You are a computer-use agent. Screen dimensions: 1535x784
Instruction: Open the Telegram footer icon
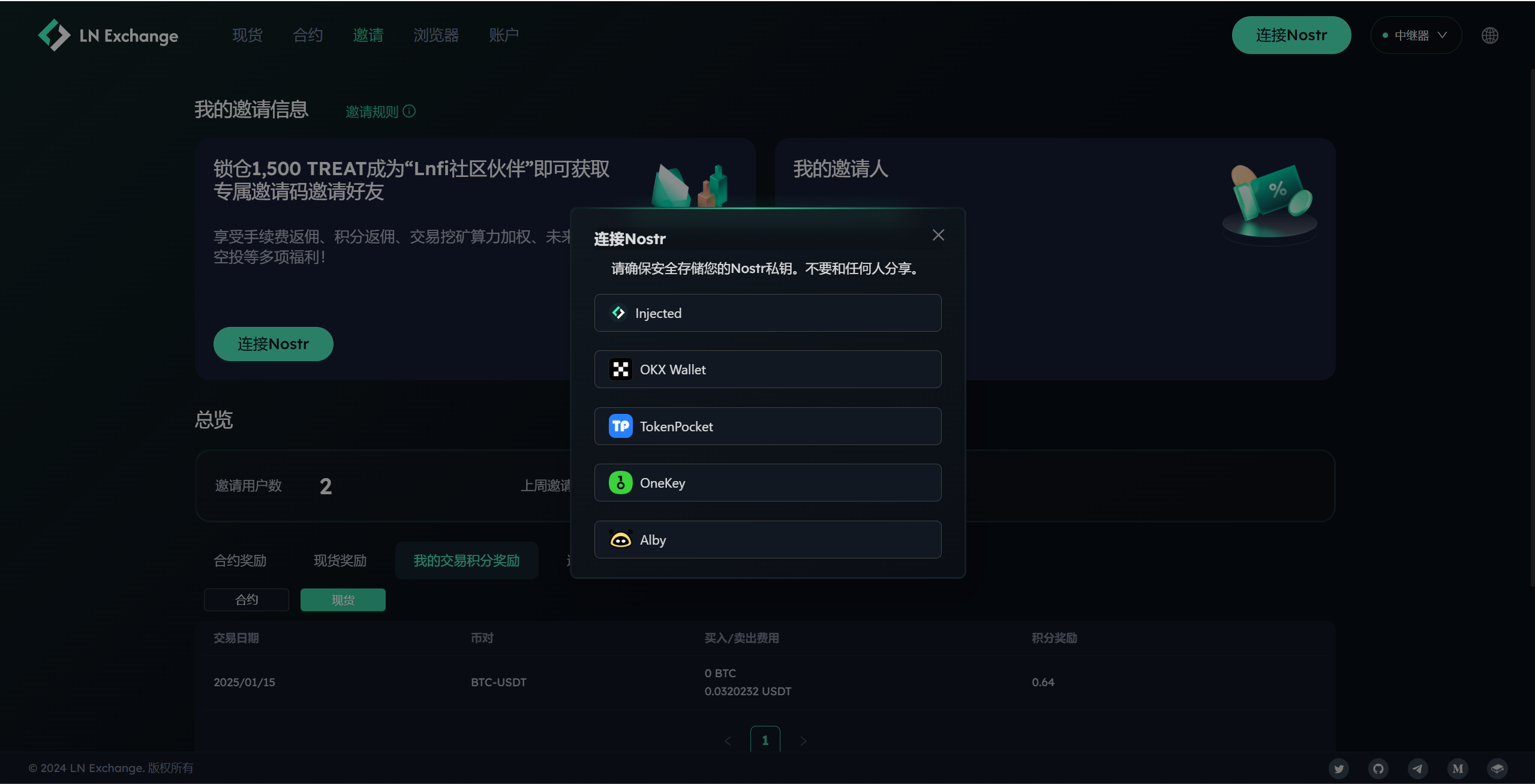1418,768
